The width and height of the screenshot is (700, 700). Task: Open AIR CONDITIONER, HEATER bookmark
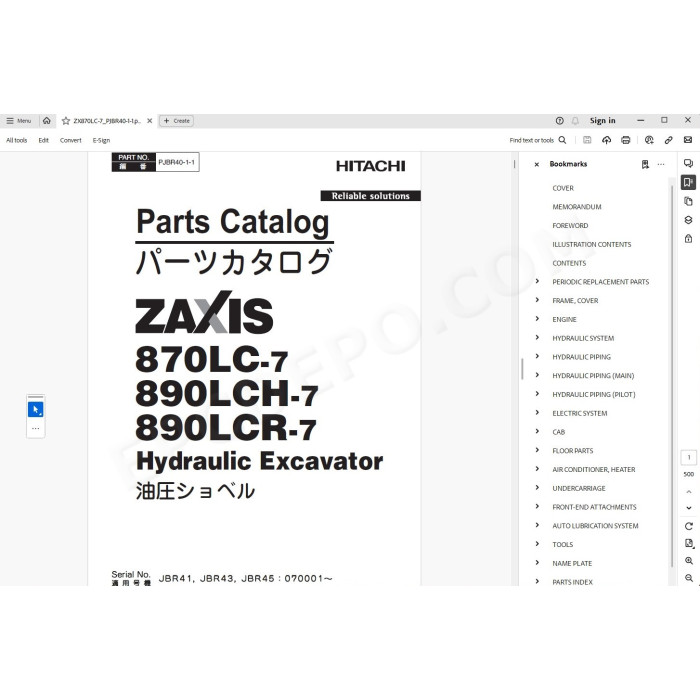point(594,470)
